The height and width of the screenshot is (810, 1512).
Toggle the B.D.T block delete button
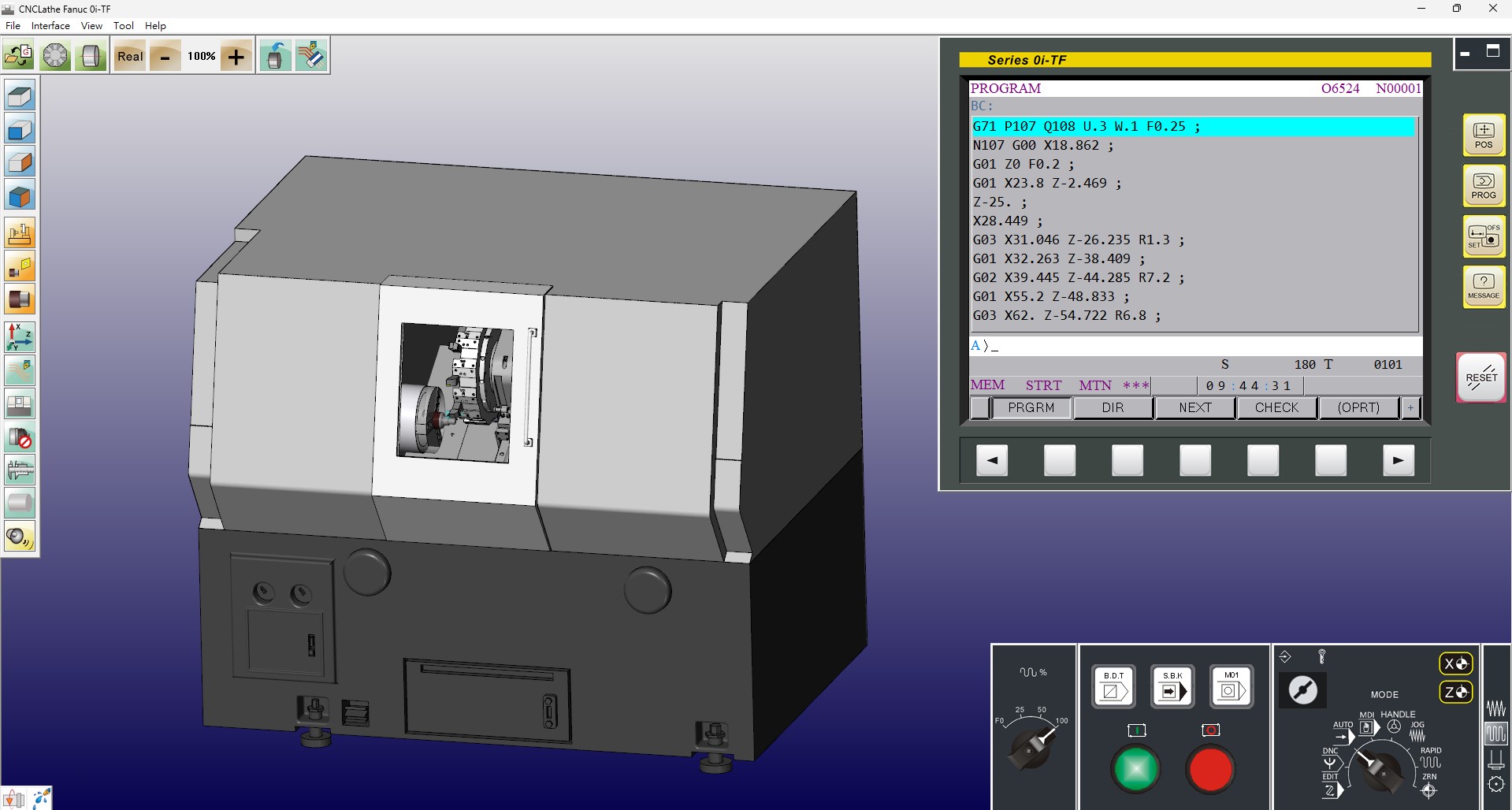(x=1113, y=686)
